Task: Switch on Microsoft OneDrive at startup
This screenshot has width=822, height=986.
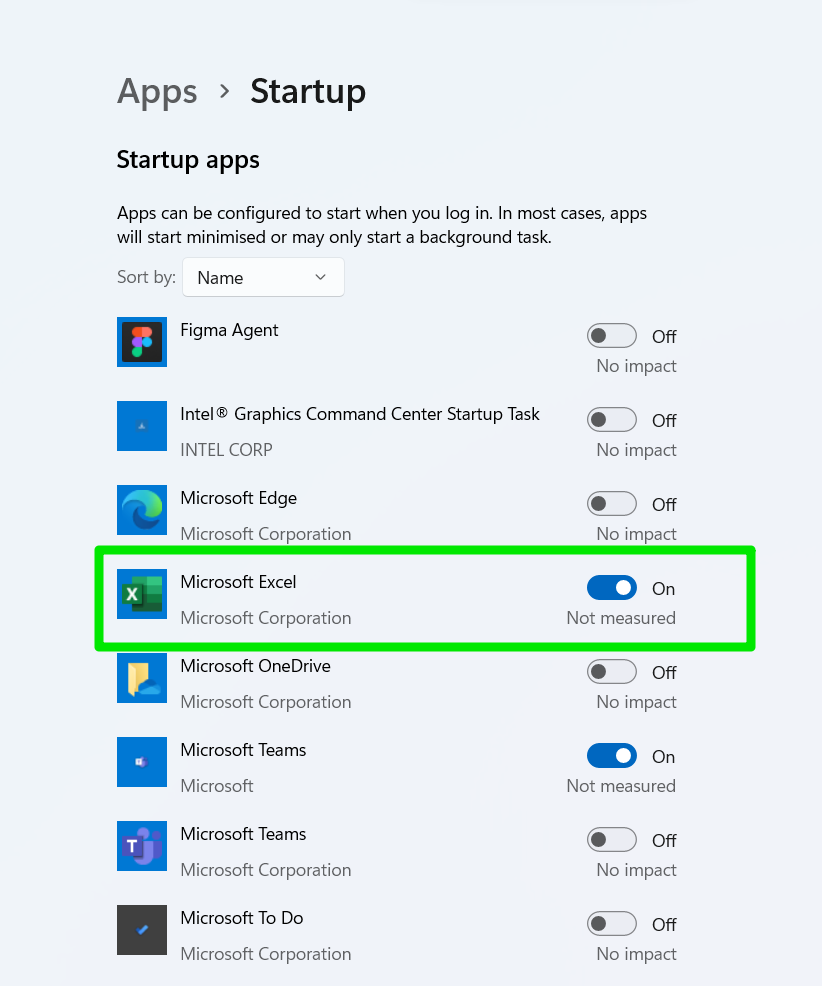Action: pos(611,672)
